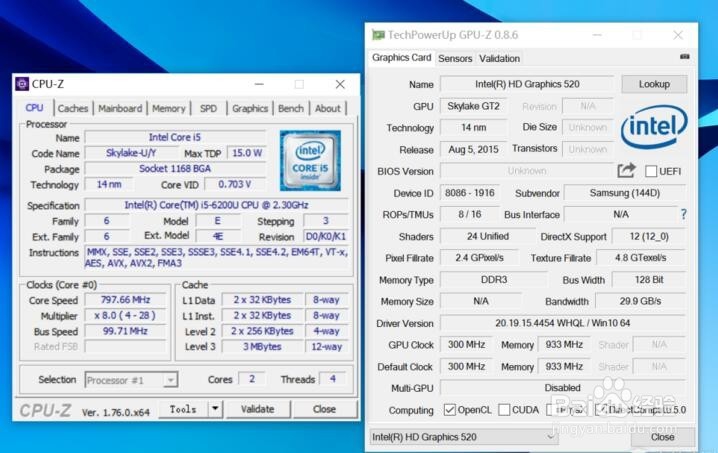Select the Graphics tab in CPU-Z
The width and height of the screenshot is (718, 453).
coord(250,109)
